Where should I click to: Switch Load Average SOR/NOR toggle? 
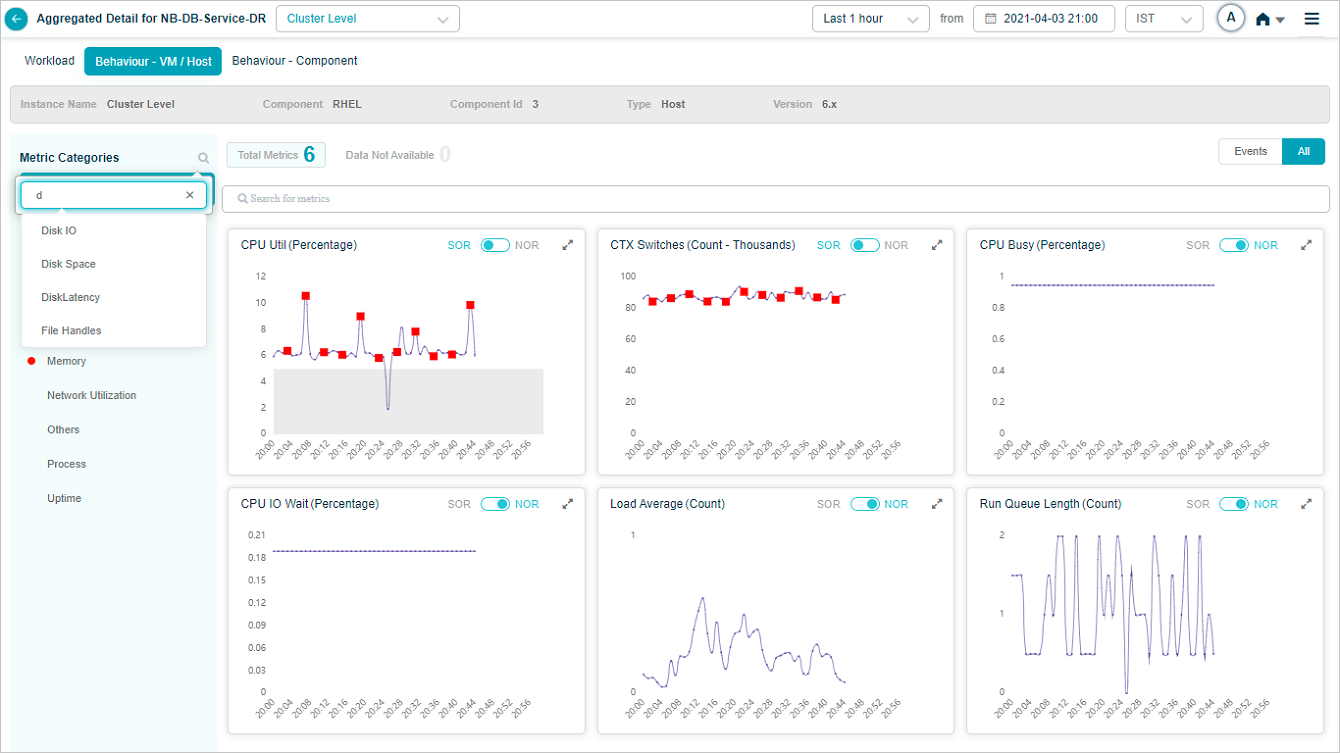[865, 504]
